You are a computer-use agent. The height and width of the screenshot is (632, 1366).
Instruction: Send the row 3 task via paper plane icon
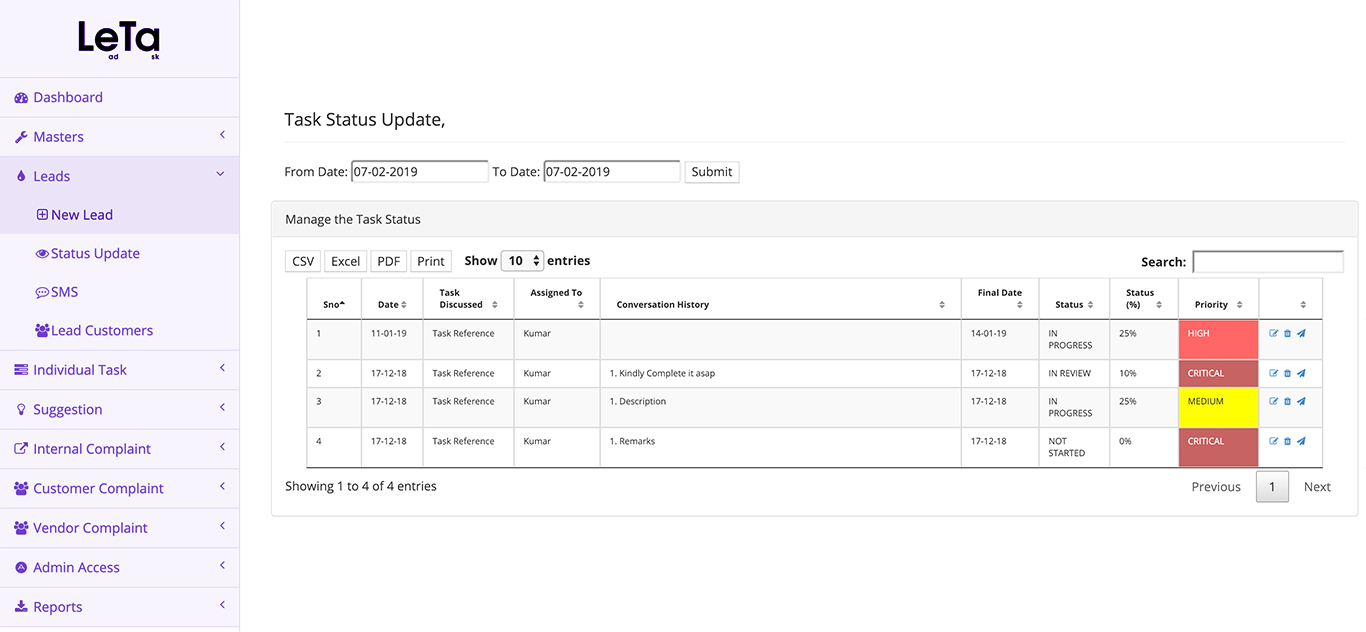point(1301,401)
